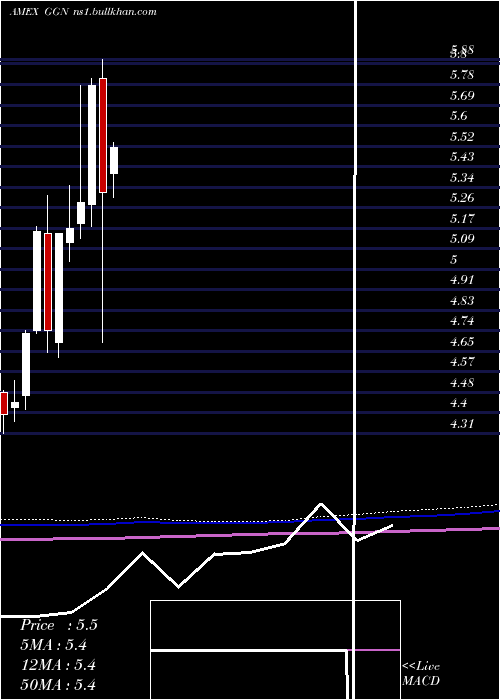Click the 5.69 price axis label
Screen dimensions: 500x700
click(462, 96)
